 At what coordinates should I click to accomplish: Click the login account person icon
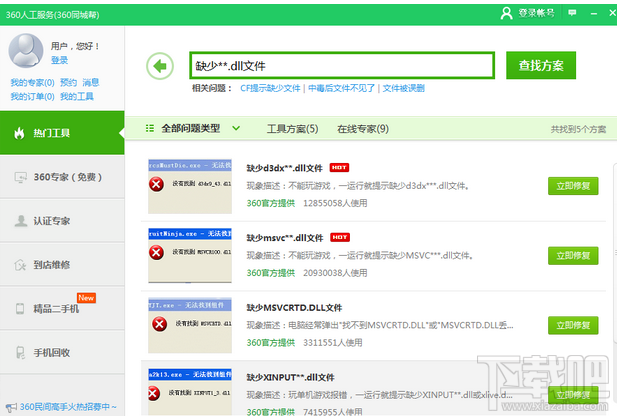pyautogui.click(x=506, y=13)
